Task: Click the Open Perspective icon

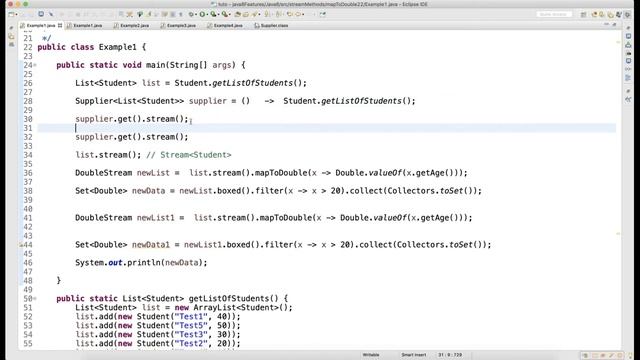Action: pos(584,14)
